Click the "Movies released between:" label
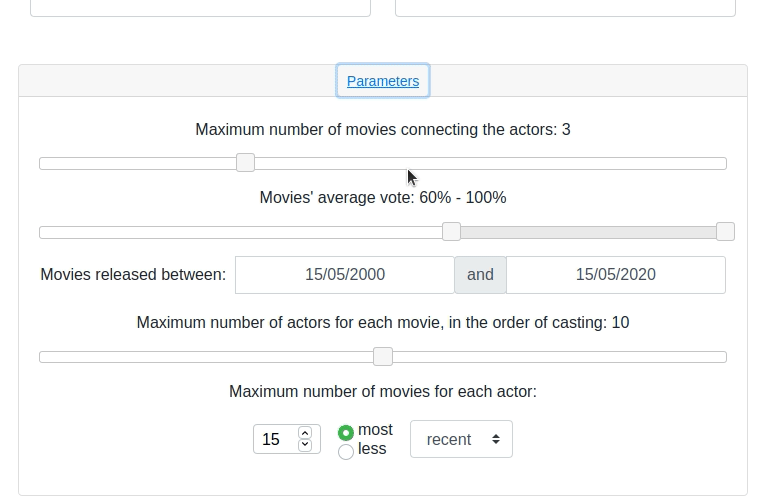Image resolution: width=767 pixels, height=503 pixels. [x=133, y=275]
